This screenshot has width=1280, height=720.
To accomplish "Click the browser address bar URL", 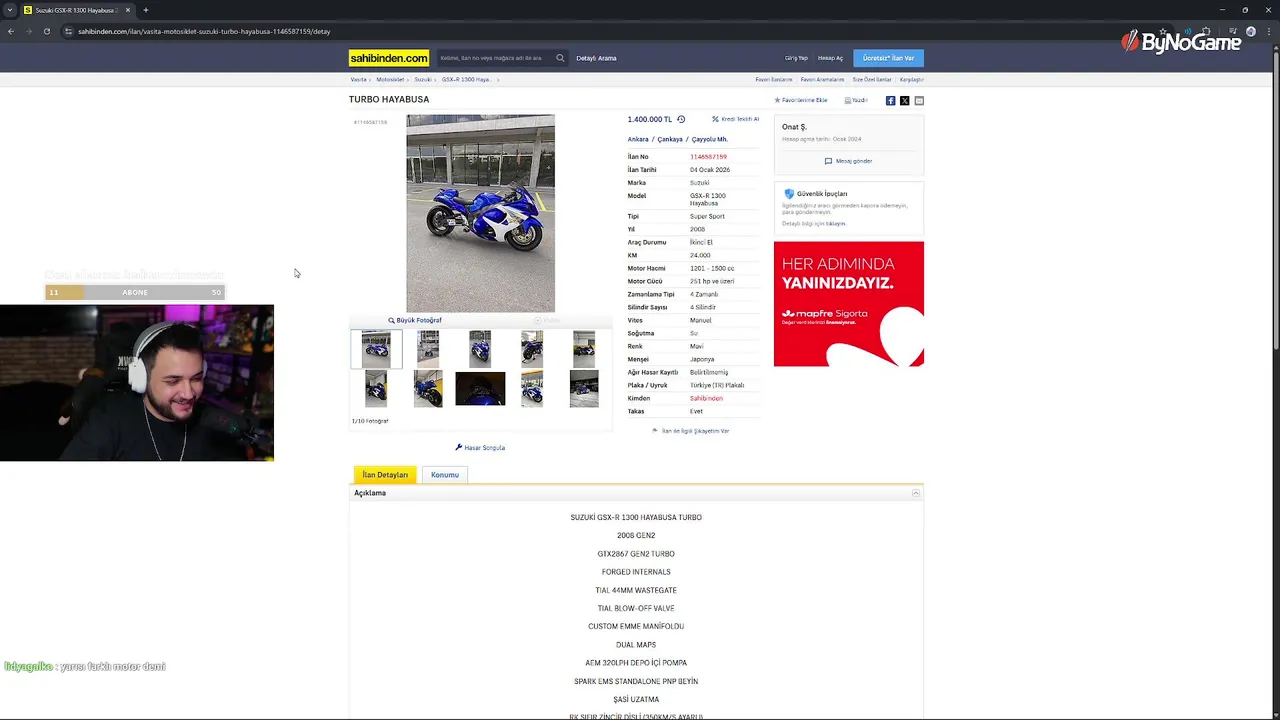I will tap(204, 31).
